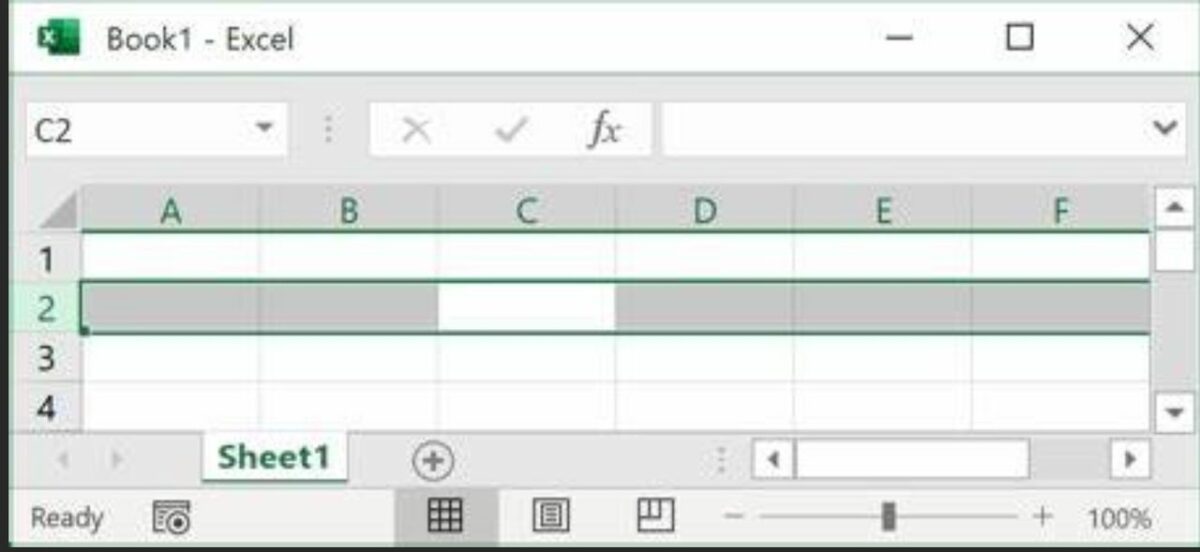Image resolution: width=1200 pixels, height=552 pixels.
Task: Open the Name Box dropdown
Action: [x=264, y=128]
